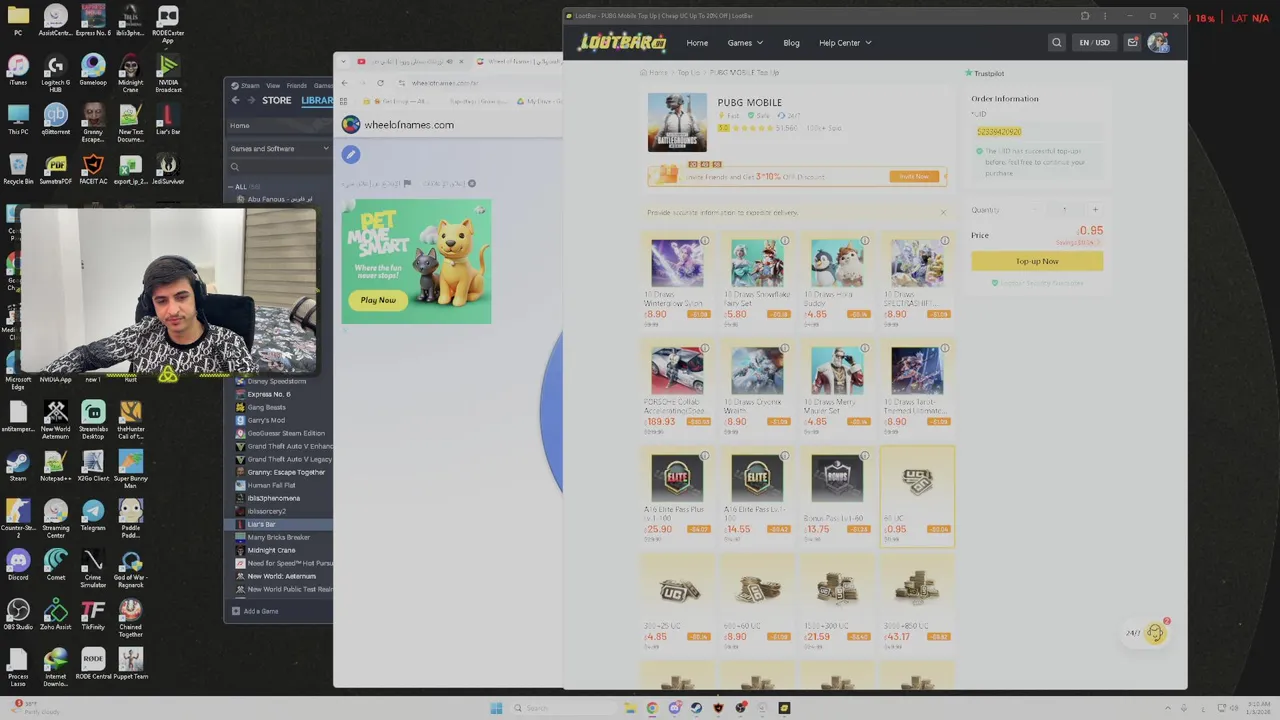Open FACEIT AC desktop shortcut

(93, 169)
